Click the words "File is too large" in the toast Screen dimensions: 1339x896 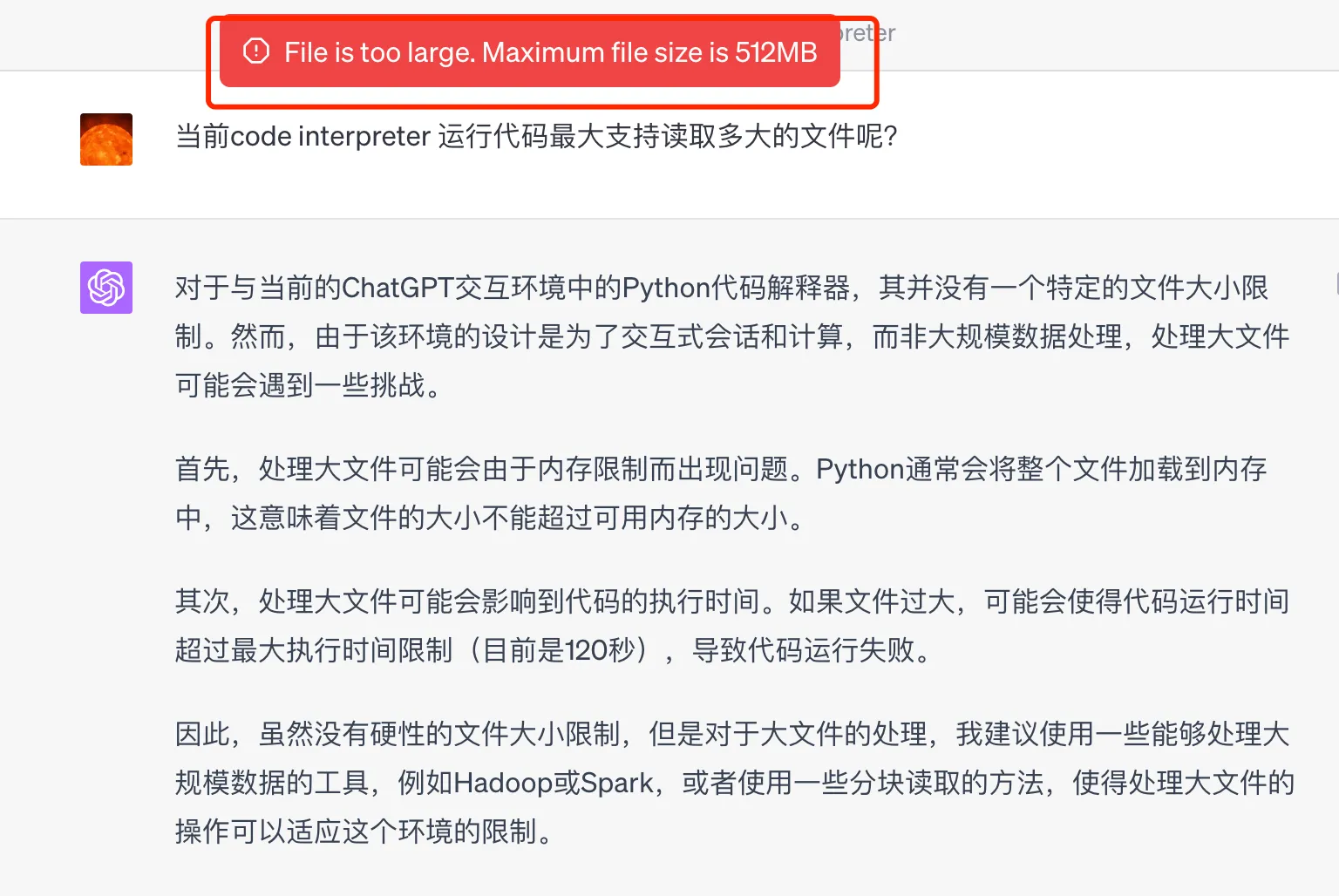[x=377, y=52]
